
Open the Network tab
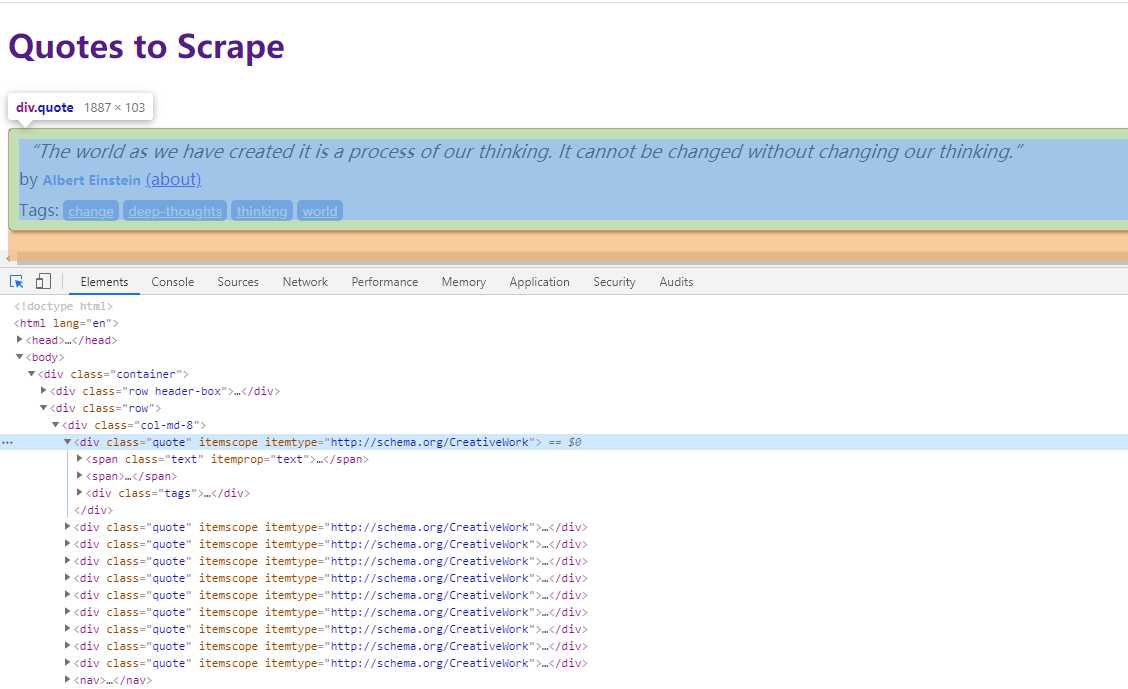tap(305, 282)
